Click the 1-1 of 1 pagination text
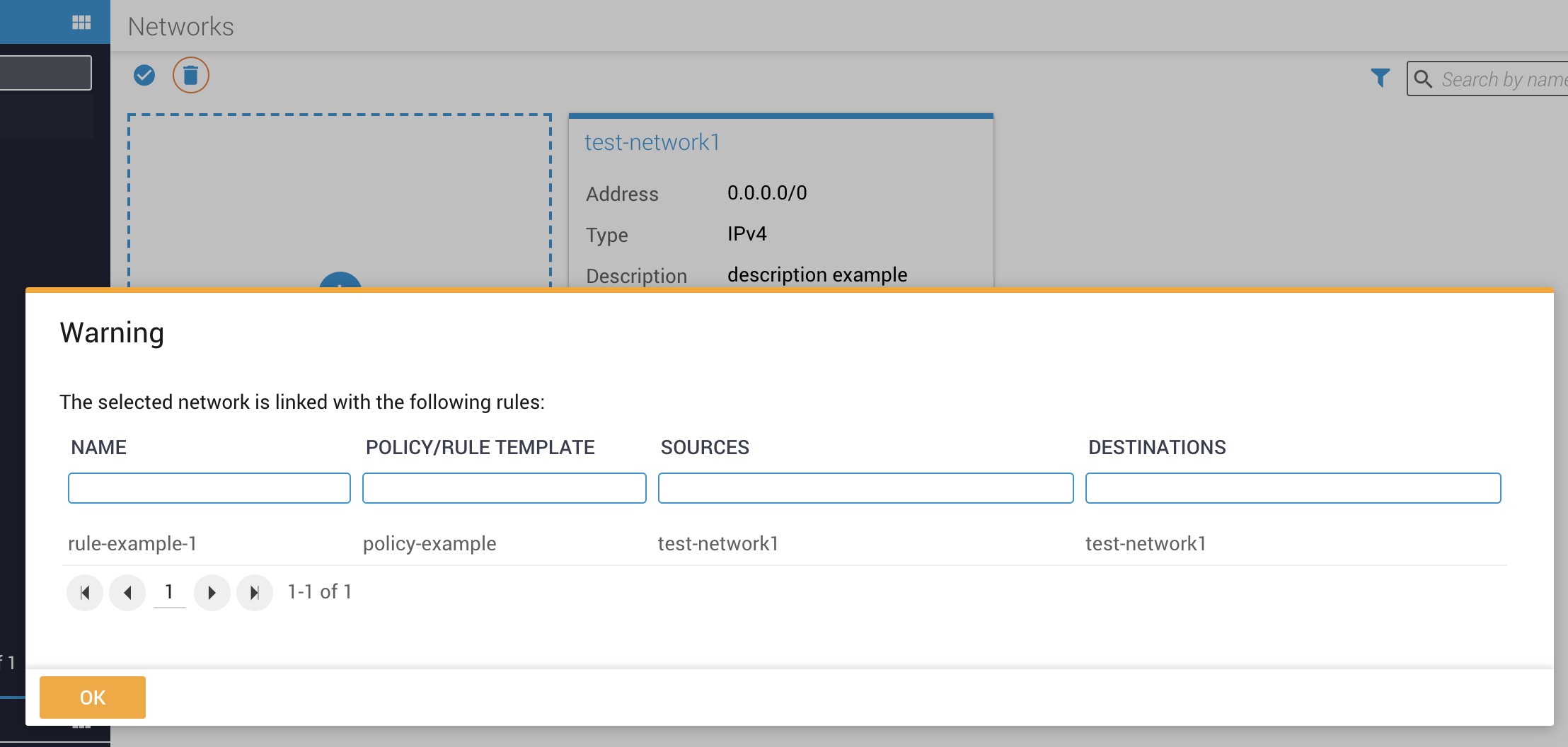 point(320,591)
